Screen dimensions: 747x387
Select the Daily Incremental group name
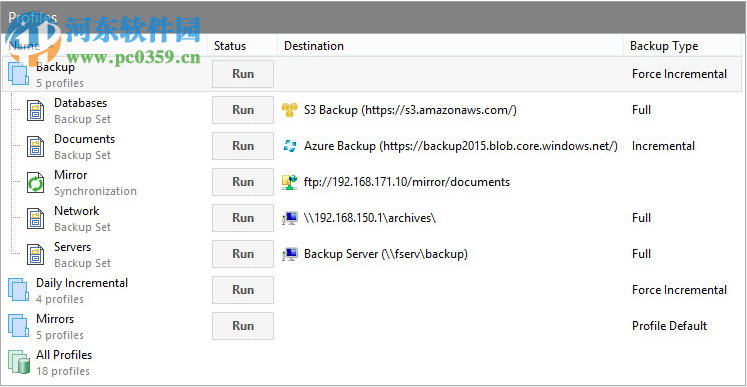pyautogui.click(x=82, y=283)
